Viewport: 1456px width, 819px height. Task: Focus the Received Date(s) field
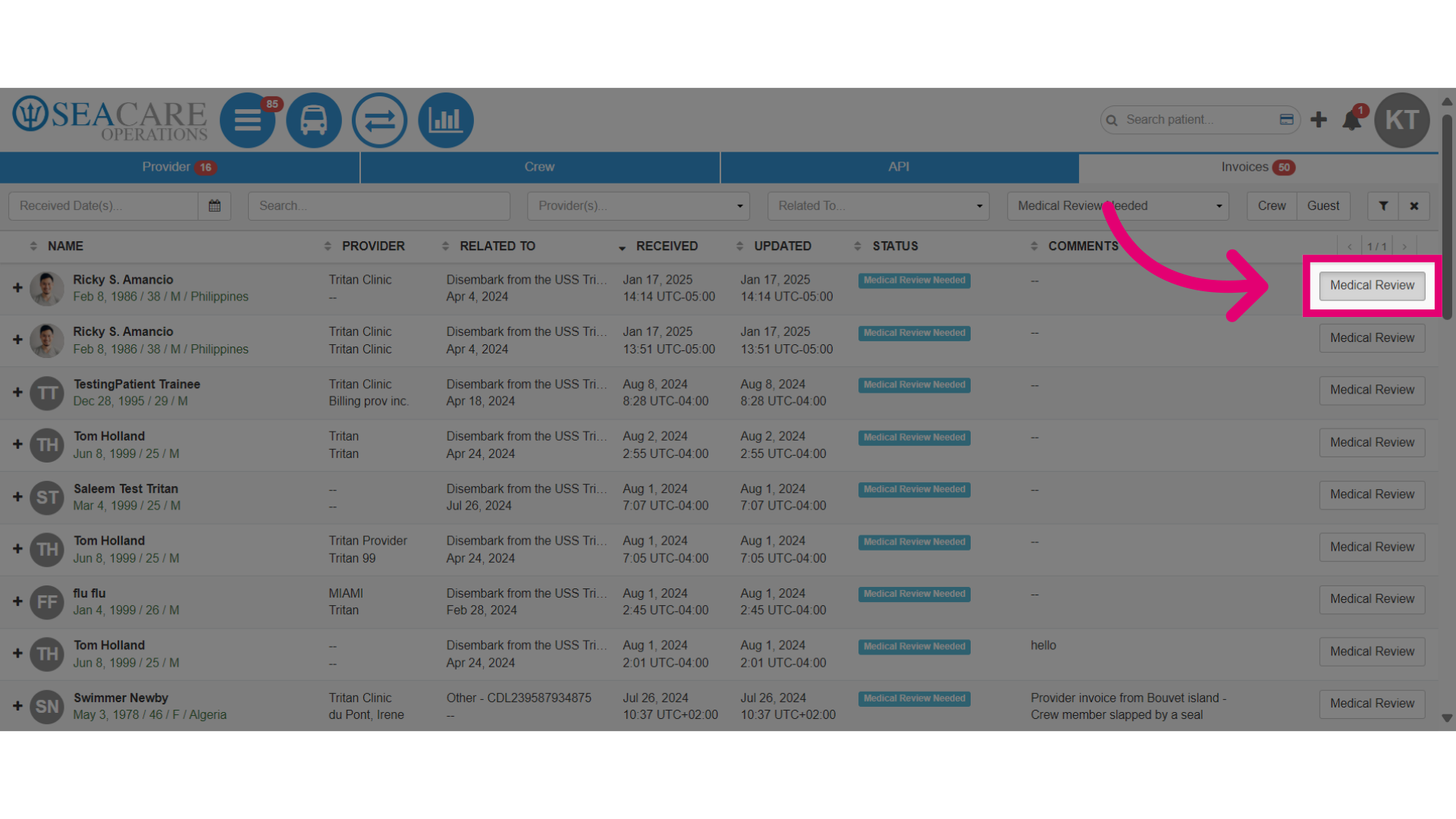[x=103, y=206]
